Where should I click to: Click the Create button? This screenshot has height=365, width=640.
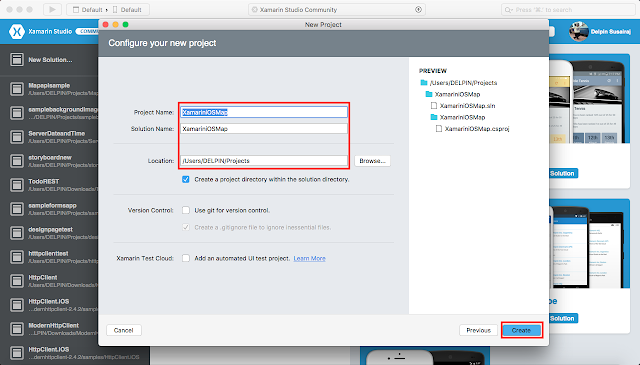522,330
